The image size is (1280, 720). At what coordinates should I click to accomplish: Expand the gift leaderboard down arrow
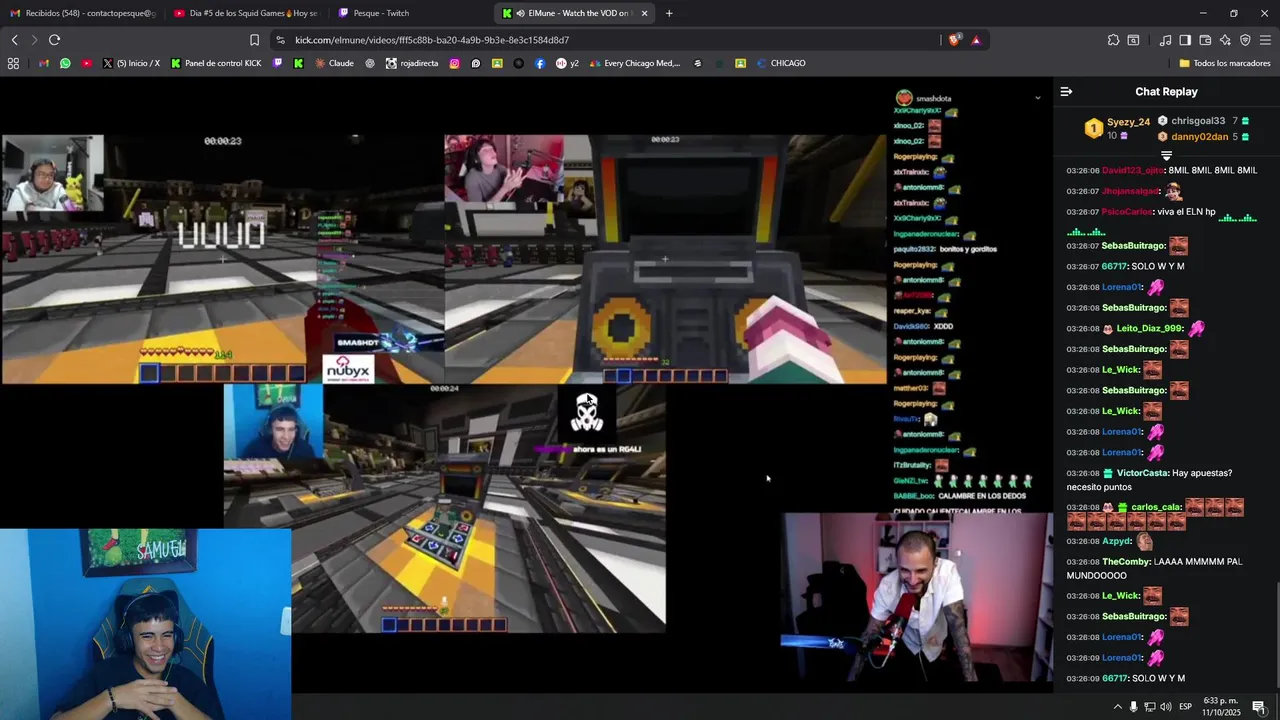tap(1166, 156)
